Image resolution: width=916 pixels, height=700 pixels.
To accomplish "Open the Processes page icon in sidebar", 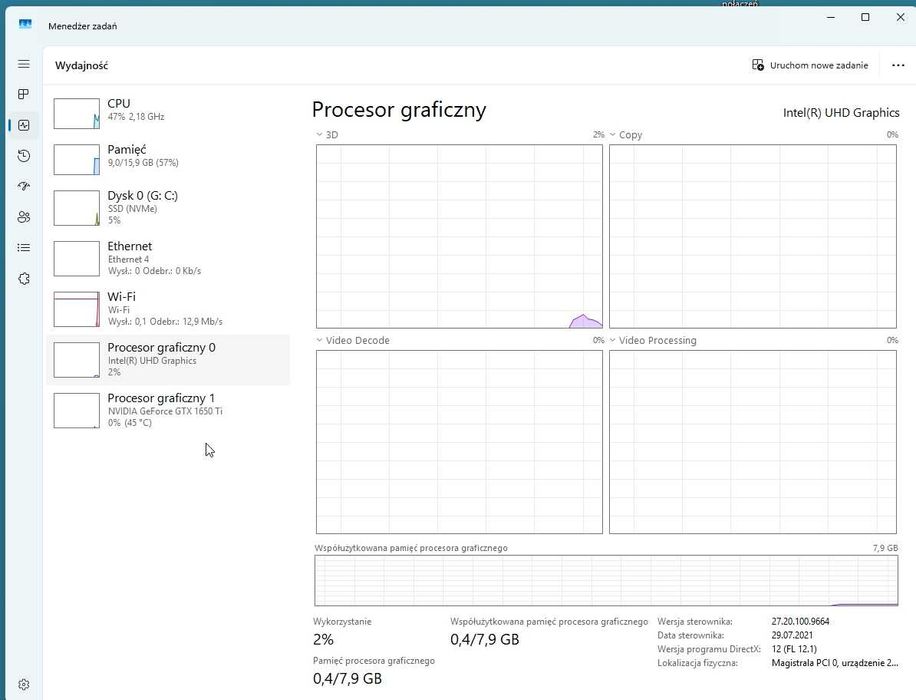I will point(23,94).
